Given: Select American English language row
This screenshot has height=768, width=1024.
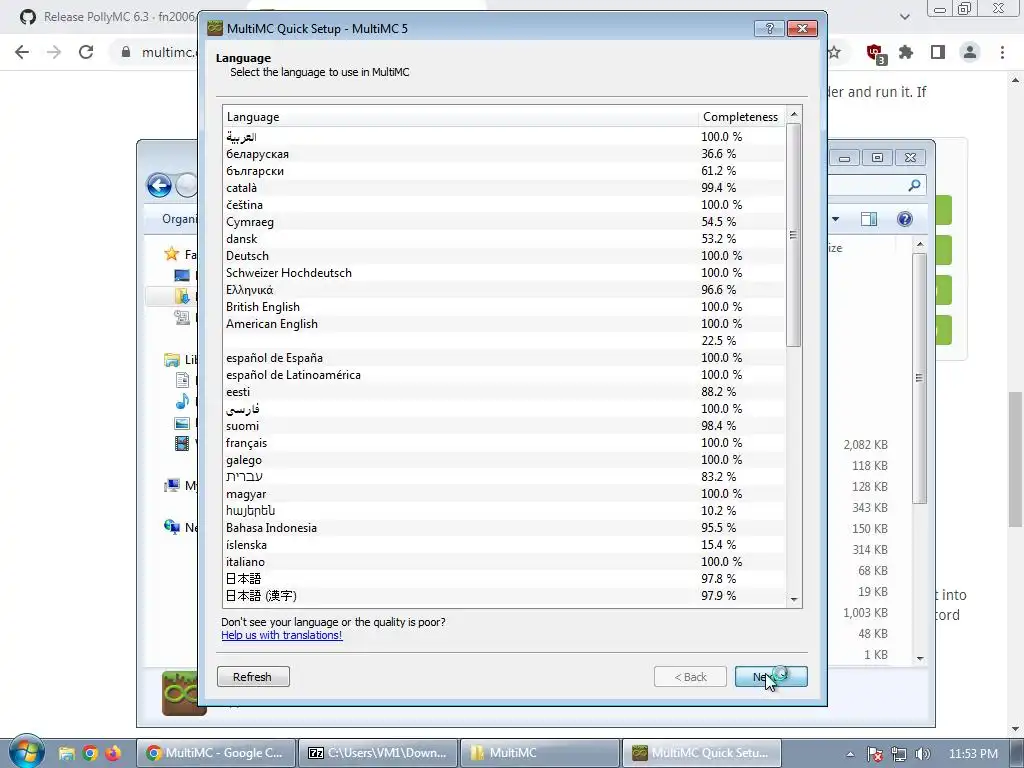Looking at the screenshot, I should point(504,324).
